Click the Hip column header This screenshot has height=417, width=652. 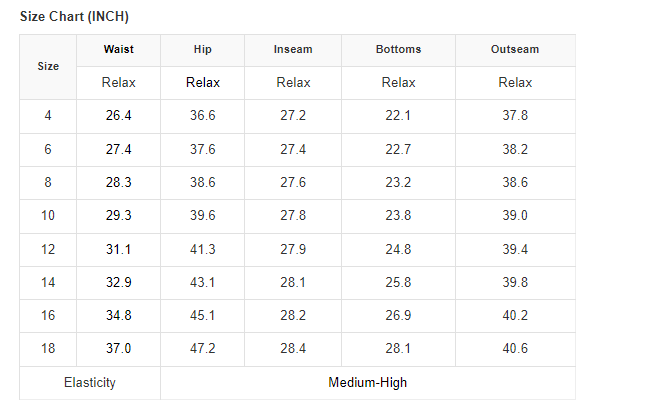tap(203, 49)
